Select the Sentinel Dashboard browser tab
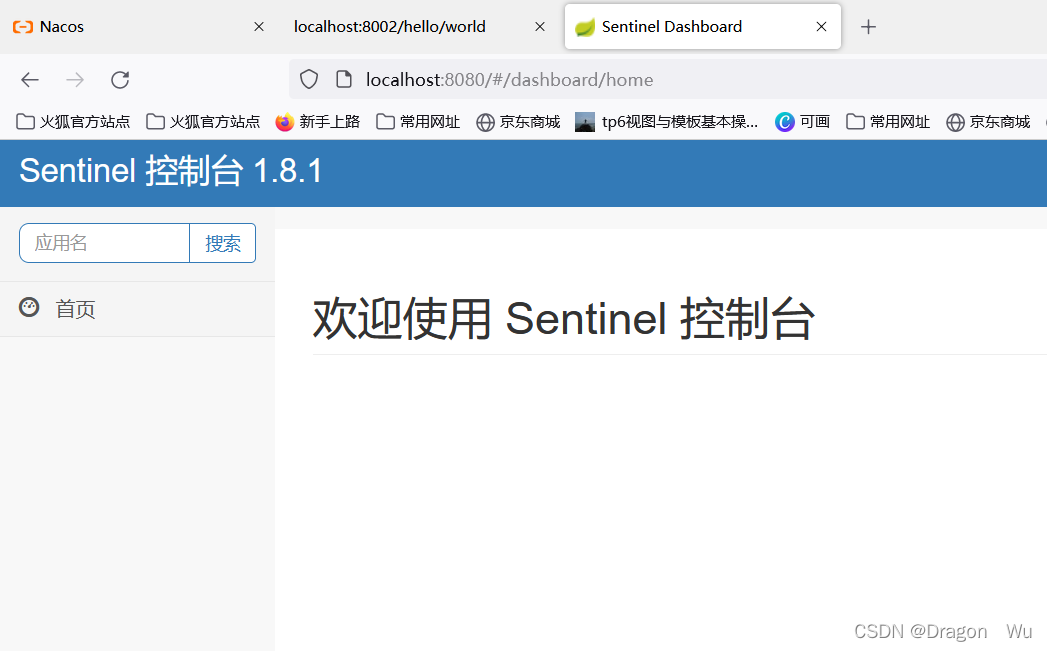This screenshot has width=1047, height=651. [702, 27]
